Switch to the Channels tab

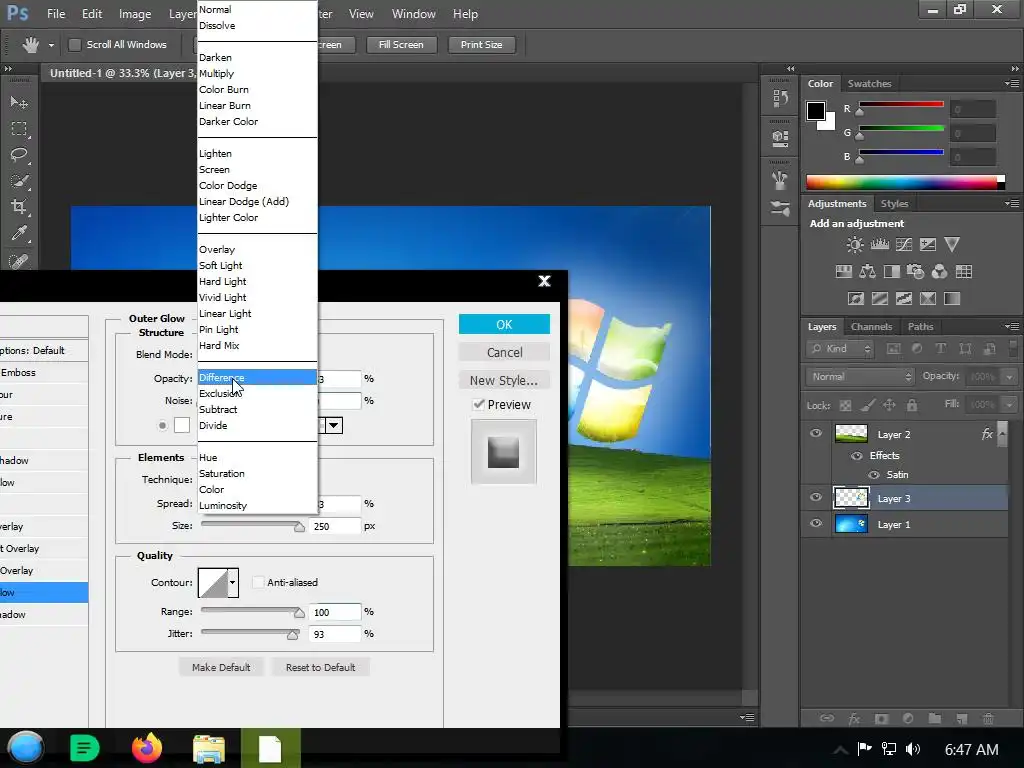871,327
